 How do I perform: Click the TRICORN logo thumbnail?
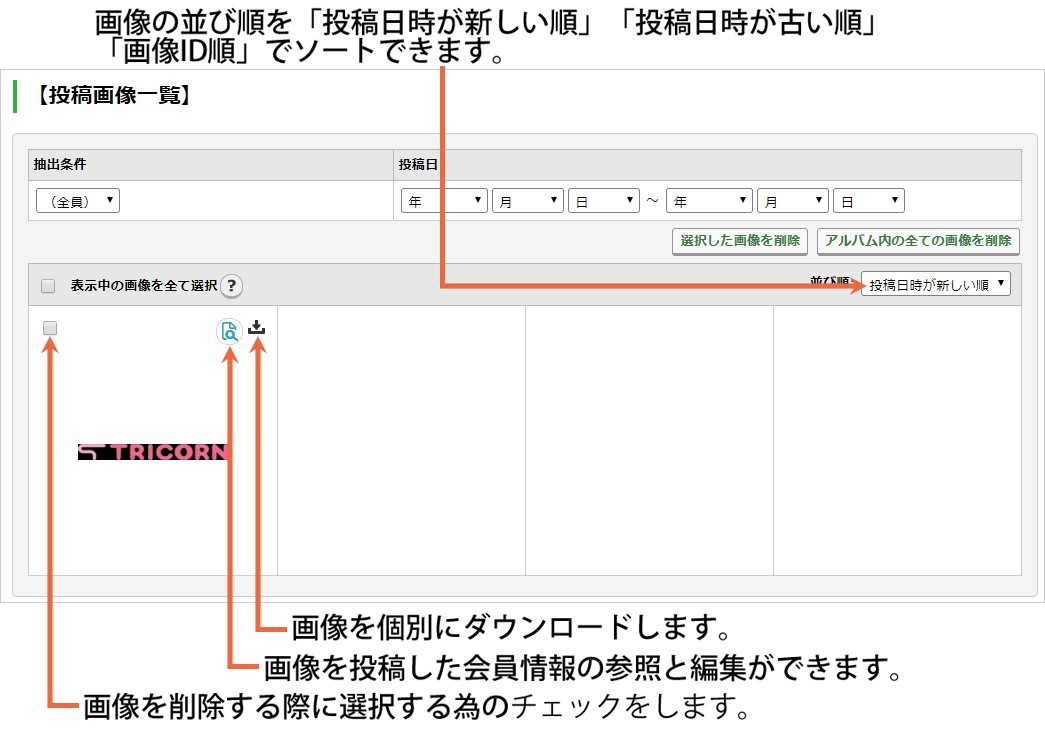click(153, 452)
